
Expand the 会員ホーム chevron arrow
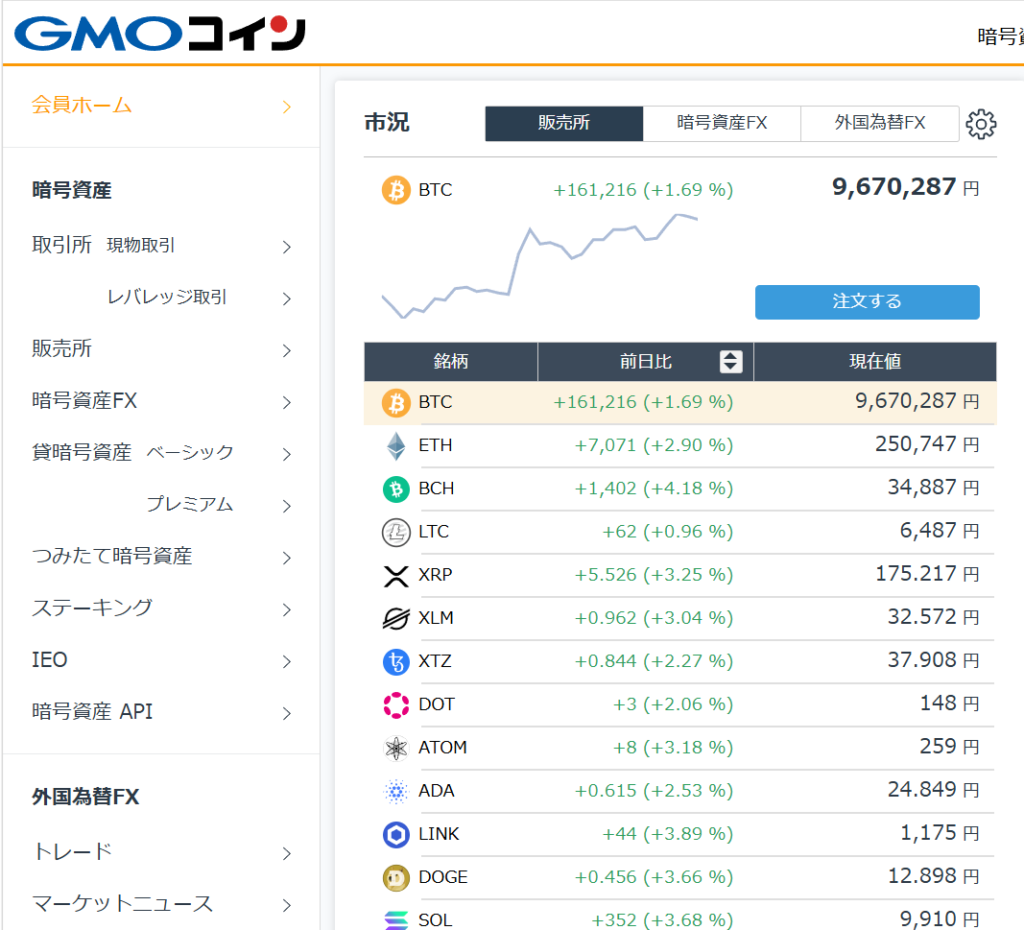[x=287, y=107]
